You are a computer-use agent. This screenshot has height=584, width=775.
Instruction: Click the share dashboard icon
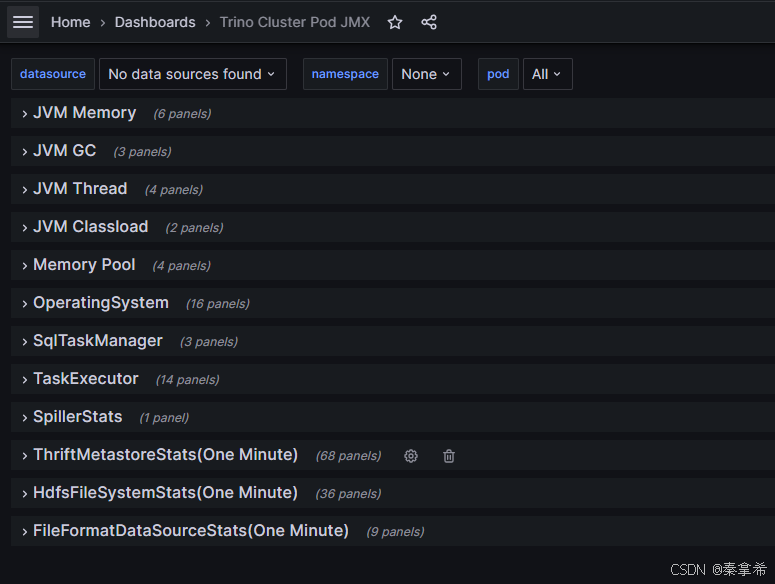(429, 22)
